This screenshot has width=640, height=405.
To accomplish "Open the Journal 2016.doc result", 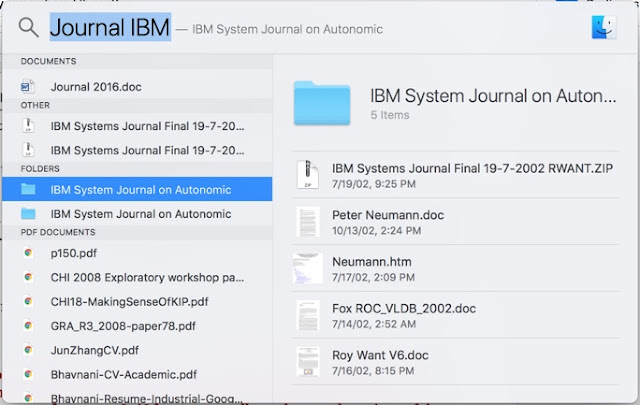I will (x=137, y=87).
